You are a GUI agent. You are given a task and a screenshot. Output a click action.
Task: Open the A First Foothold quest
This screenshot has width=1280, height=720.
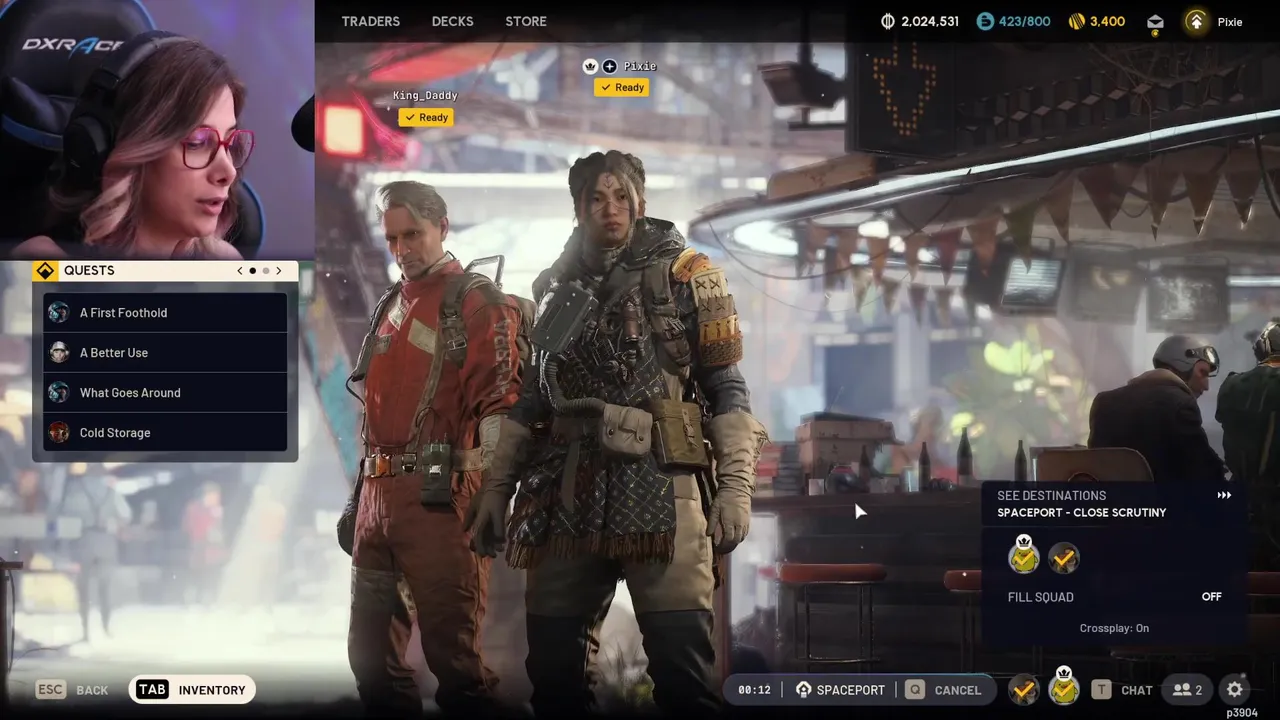pos(165,312)
